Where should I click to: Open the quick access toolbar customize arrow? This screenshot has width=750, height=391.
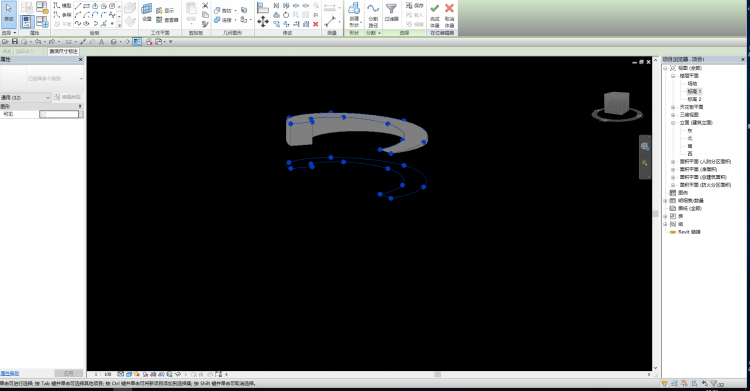pos(171,42)
